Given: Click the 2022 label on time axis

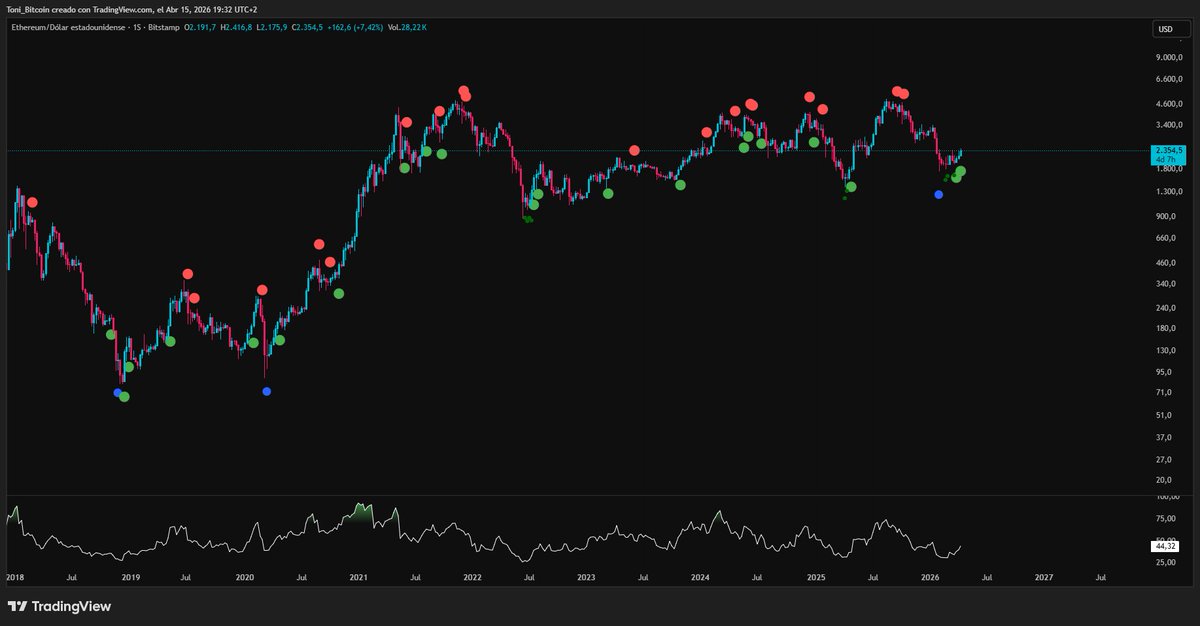Looking at the screenshot, I should click(472, 577).
